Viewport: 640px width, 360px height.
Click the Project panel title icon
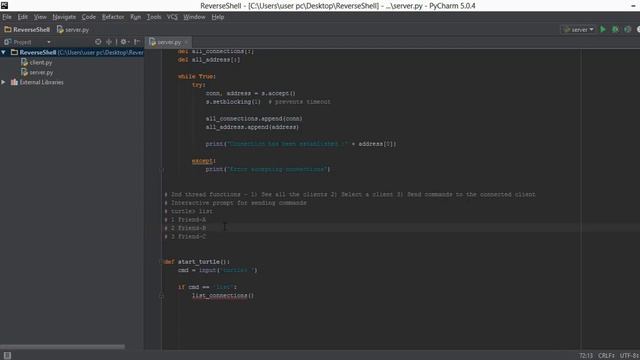pyautogui.click(x=8, y=42)
